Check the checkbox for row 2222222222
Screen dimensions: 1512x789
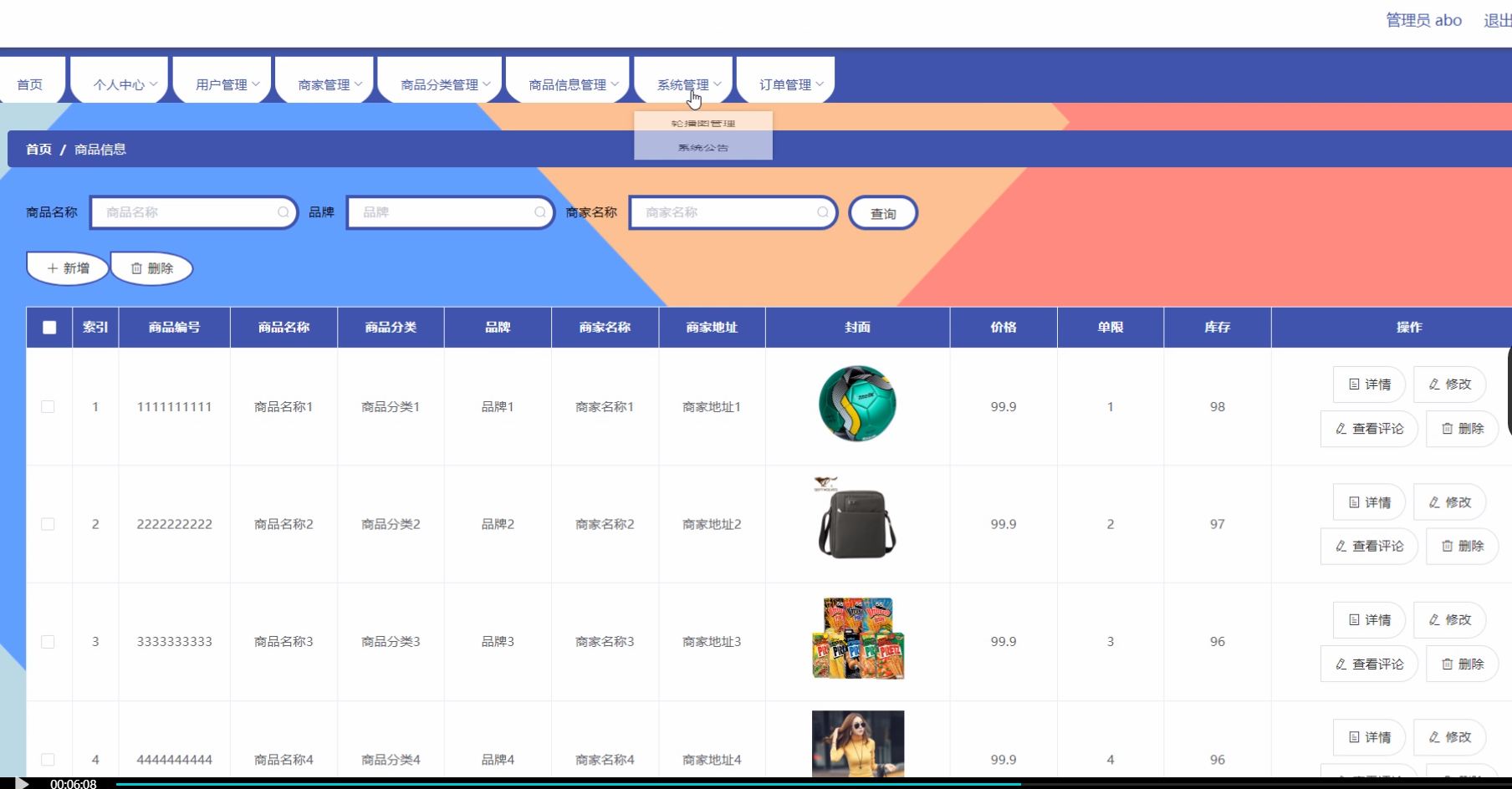point(48,524)
